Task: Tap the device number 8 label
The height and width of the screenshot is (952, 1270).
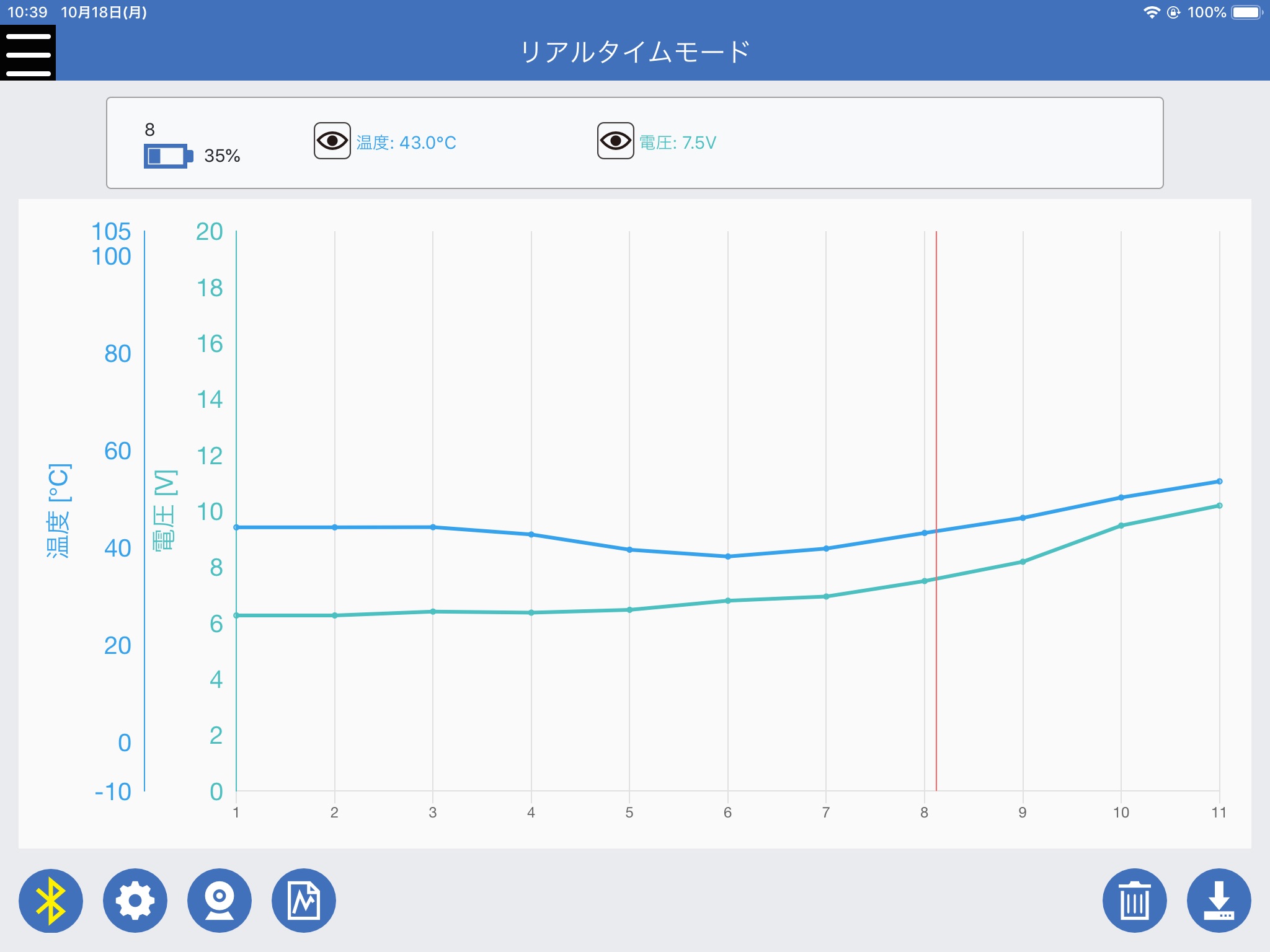Action: pos(149,130)
